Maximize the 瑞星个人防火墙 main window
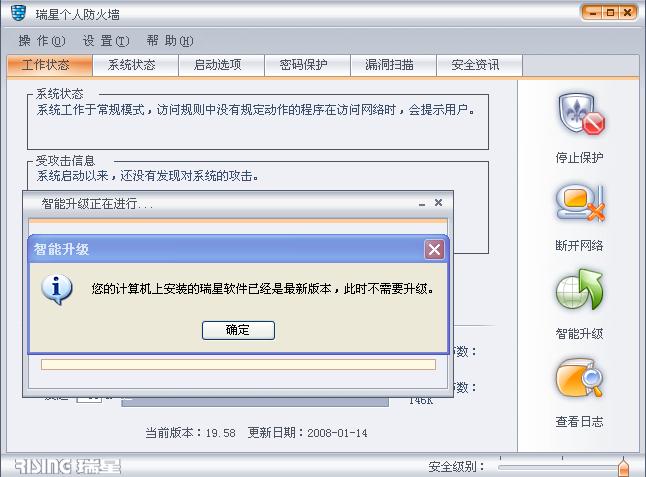This screenshot has height=477, width=646. click(x=610, y=13)
